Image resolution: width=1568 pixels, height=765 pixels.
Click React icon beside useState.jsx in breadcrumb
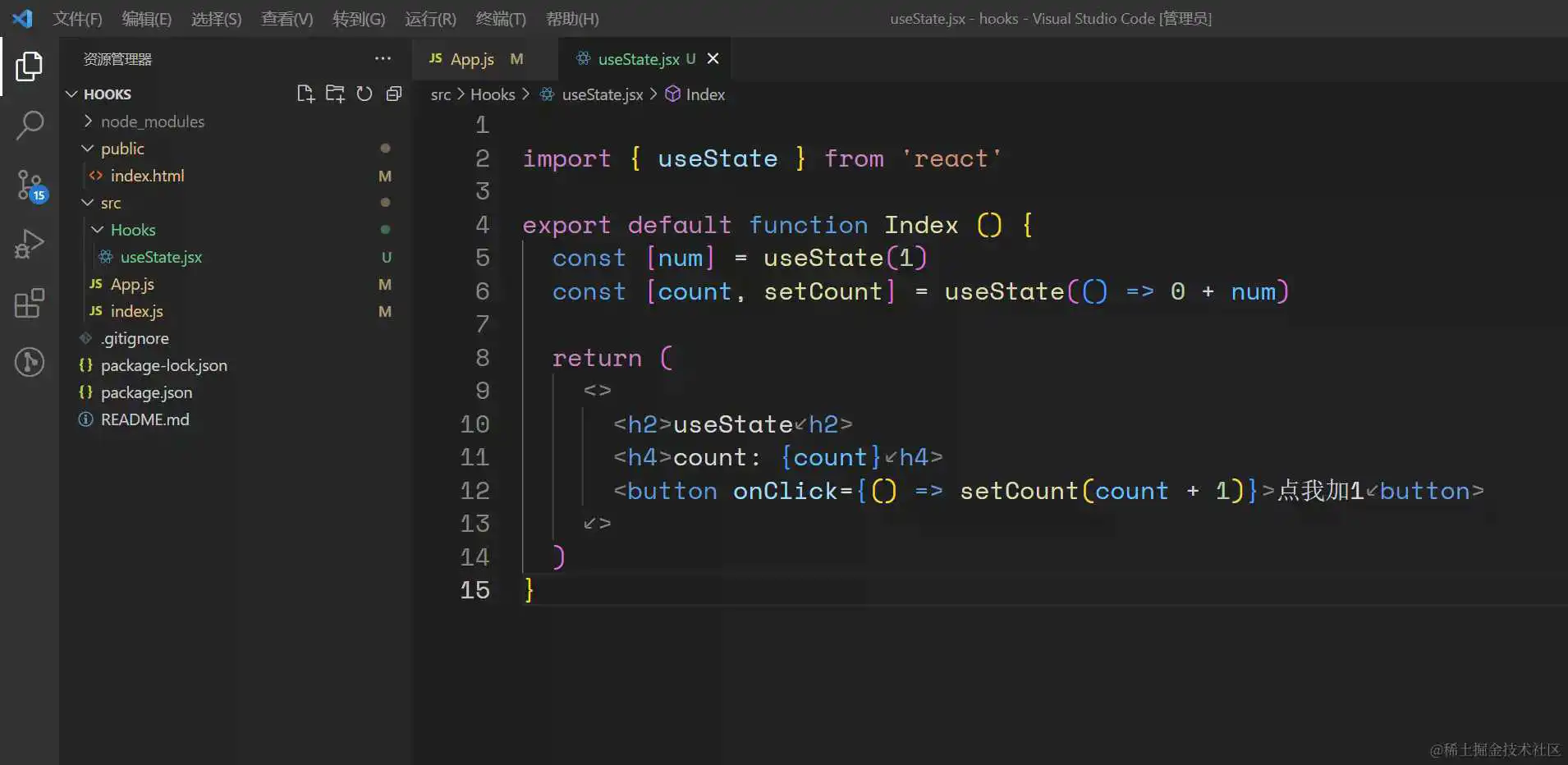point(547,94)
